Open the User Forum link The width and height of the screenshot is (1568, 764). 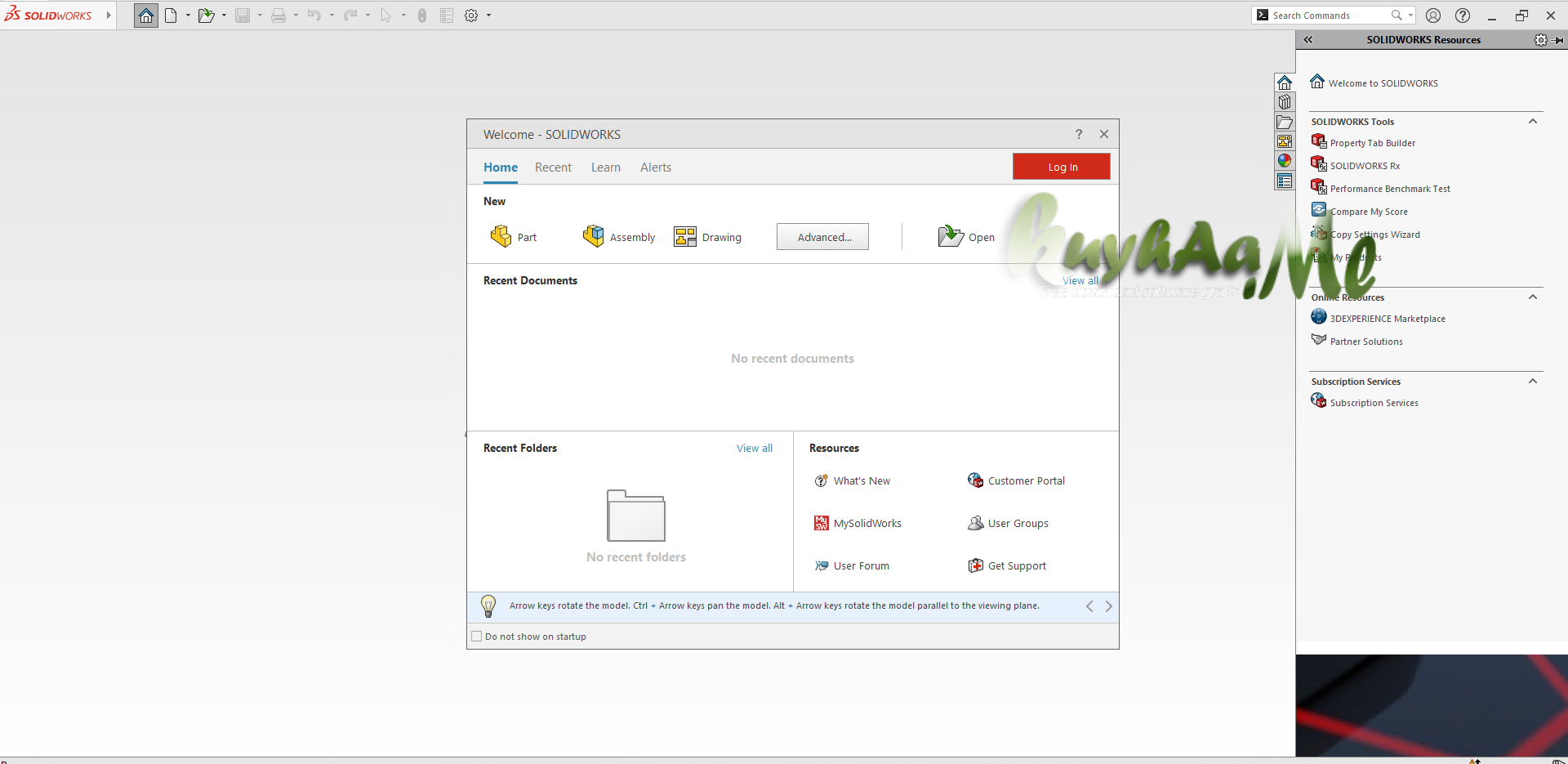[852, 566]
